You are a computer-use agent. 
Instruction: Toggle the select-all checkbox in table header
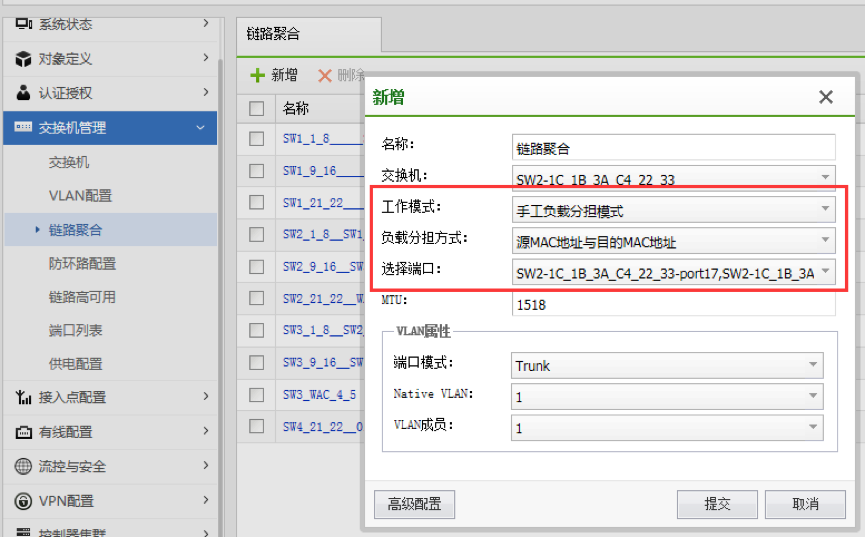[257, 108]
